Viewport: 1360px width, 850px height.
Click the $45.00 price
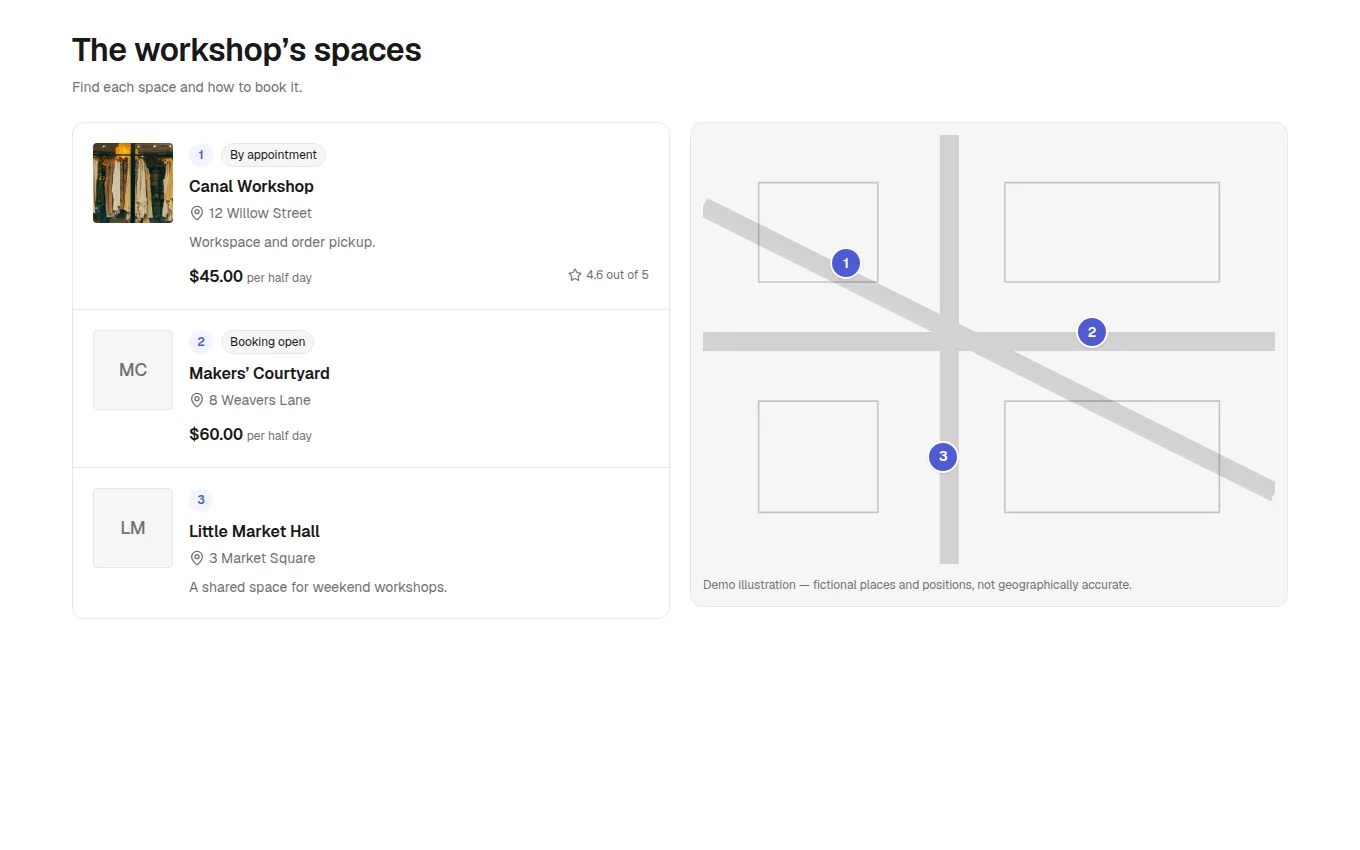(216, 276)
